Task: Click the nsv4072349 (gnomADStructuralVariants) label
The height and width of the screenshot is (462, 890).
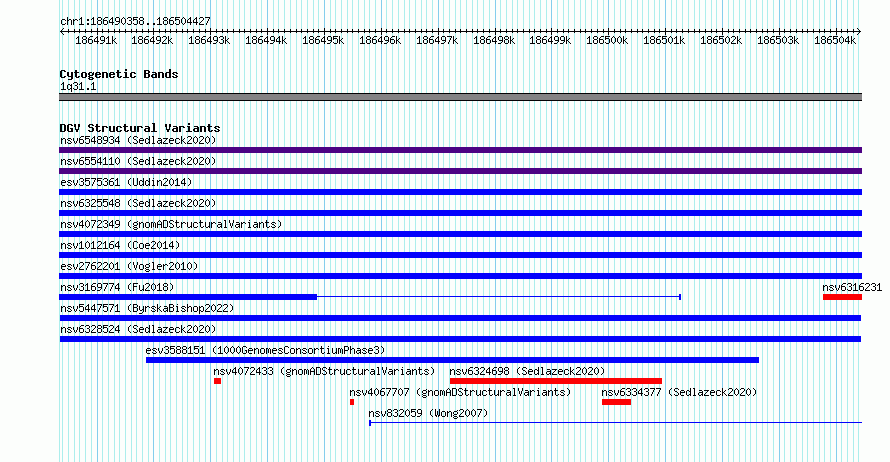Action: click(x=171, y=224)
